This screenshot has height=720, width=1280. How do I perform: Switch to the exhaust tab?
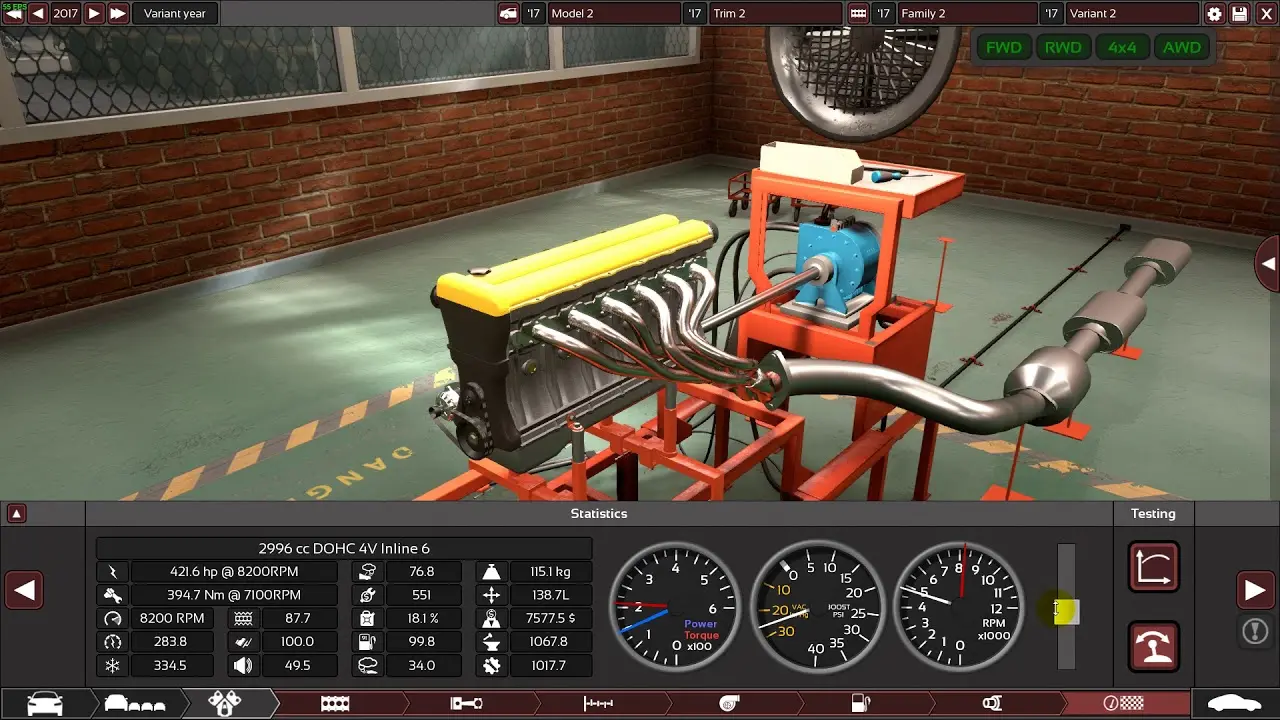(992, 703)
